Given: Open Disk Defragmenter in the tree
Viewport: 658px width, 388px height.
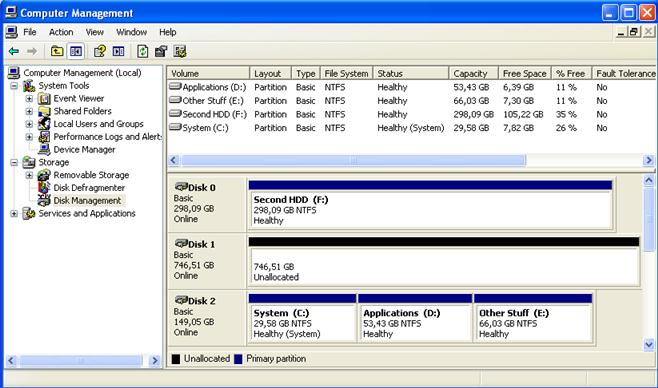Looking at the screenshot, I should (89, 188).
